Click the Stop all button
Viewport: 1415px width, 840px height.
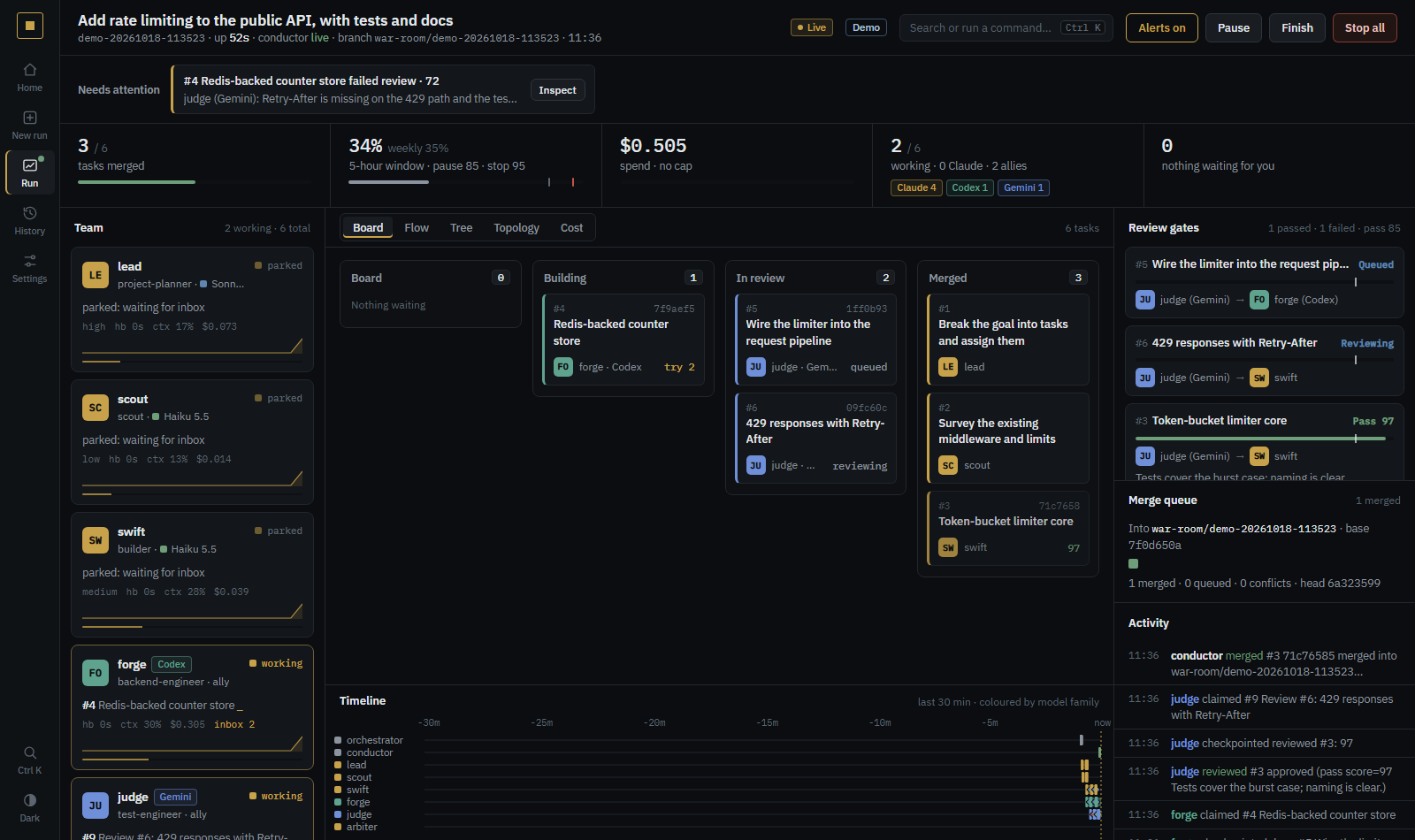coord(1365,28)
